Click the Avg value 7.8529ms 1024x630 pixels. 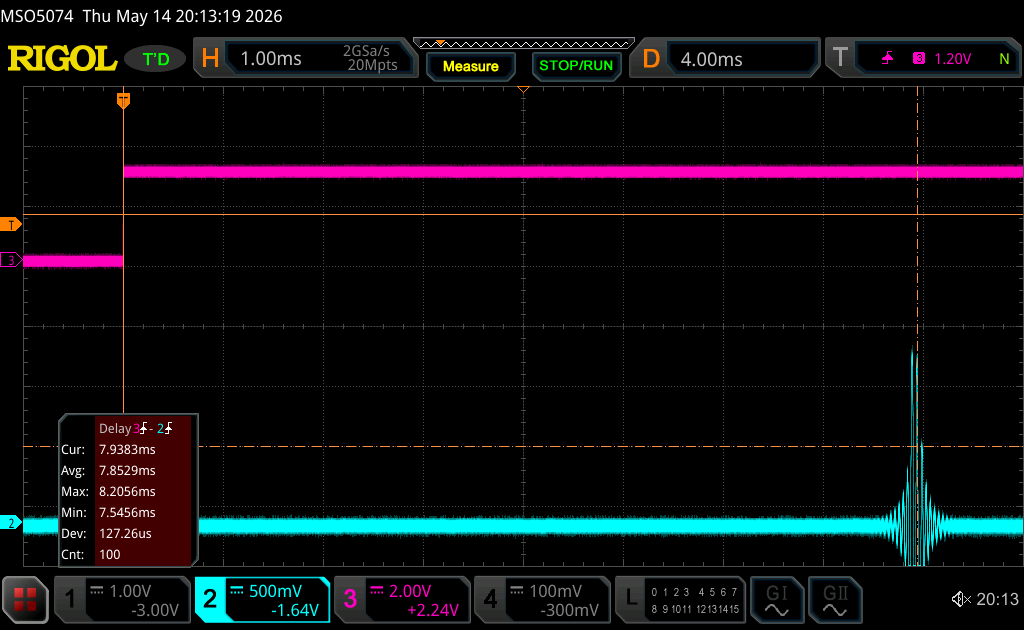coord(127,471)
